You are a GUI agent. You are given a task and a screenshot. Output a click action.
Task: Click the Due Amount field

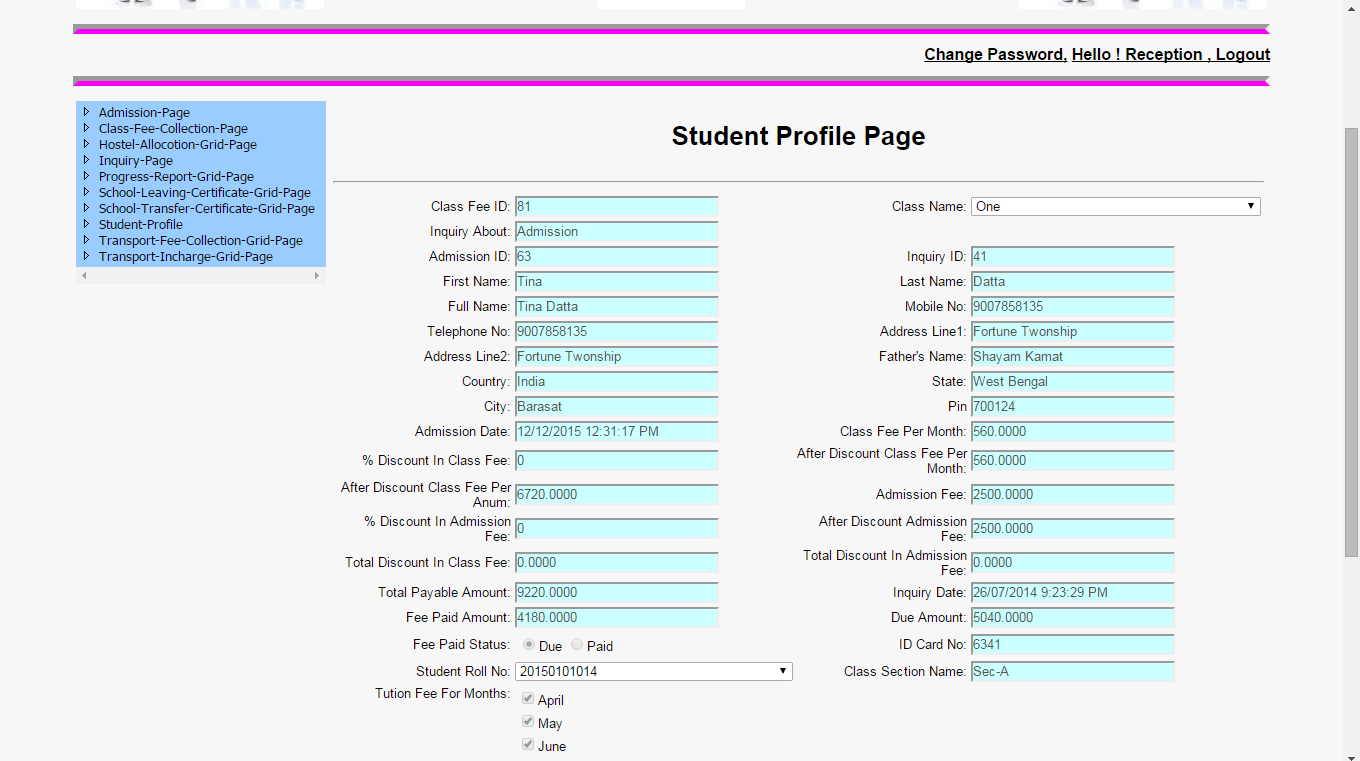[1073, 618]
